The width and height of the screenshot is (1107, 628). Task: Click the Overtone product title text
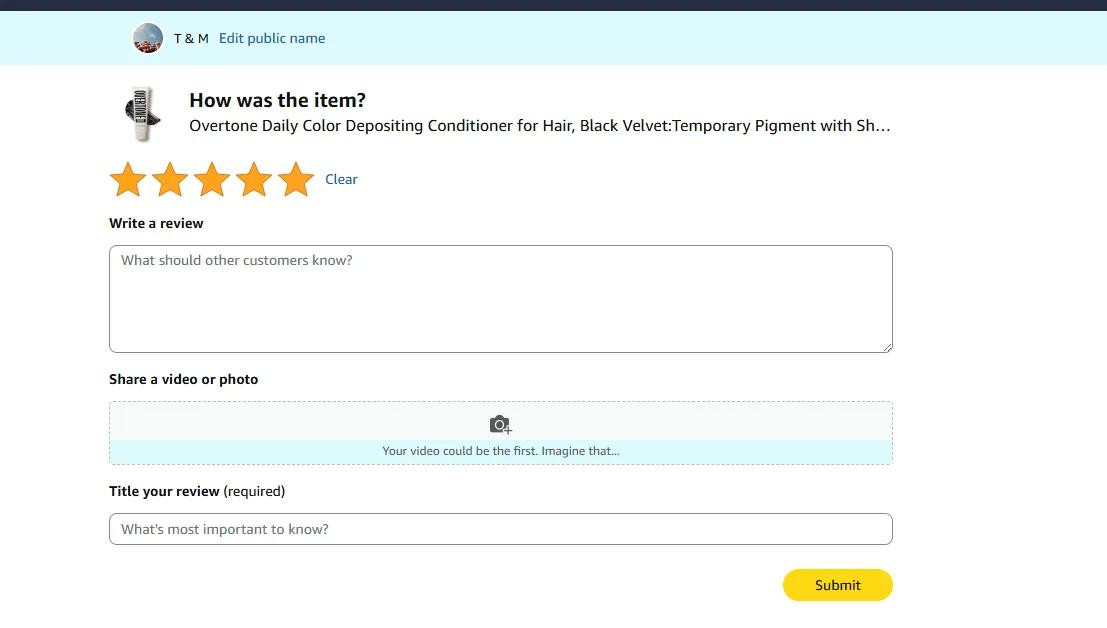pos(539,126)
